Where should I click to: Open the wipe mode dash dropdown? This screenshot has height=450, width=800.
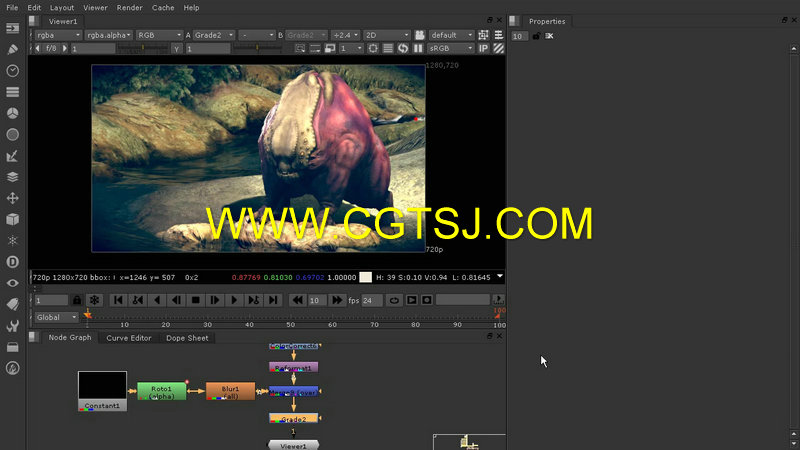click(x=257, y=35)
